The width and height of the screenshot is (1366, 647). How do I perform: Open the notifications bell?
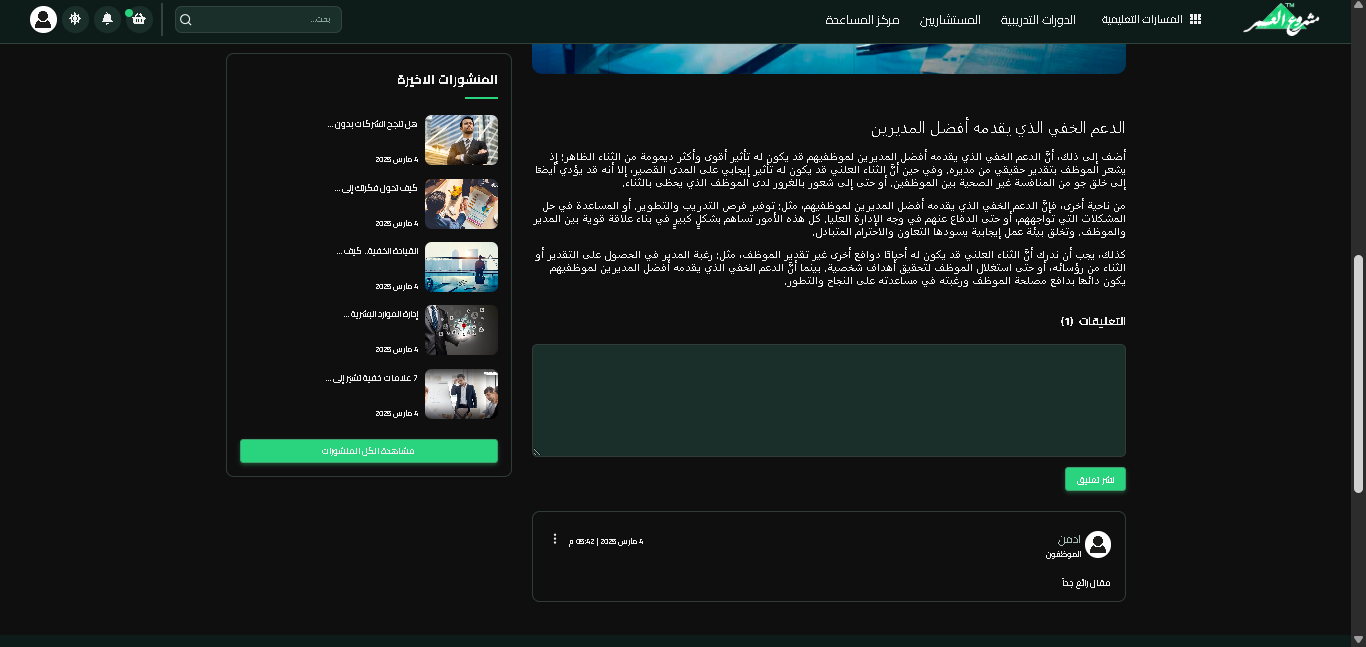pos(107,19)
